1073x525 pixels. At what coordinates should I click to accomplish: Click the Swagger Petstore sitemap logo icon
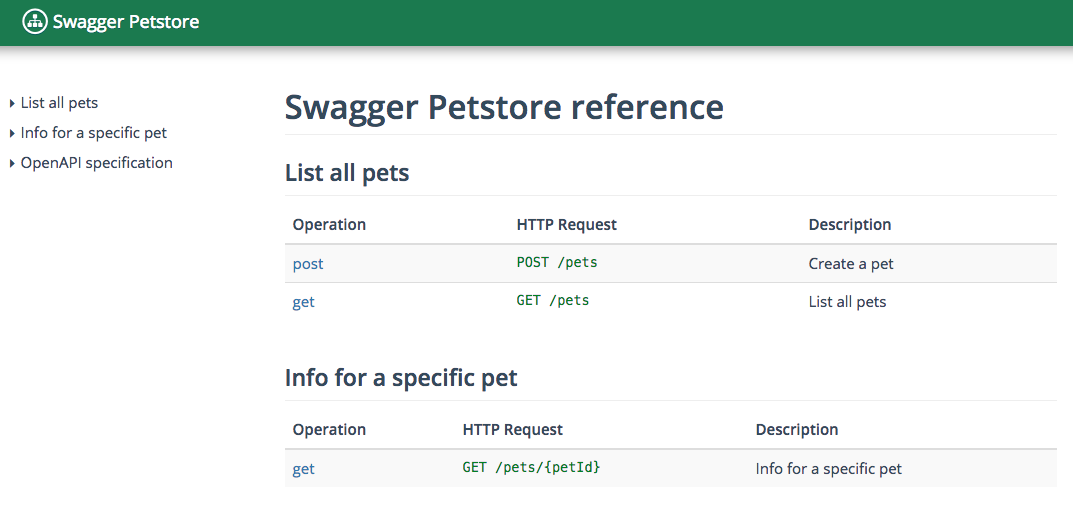[36, 22]
